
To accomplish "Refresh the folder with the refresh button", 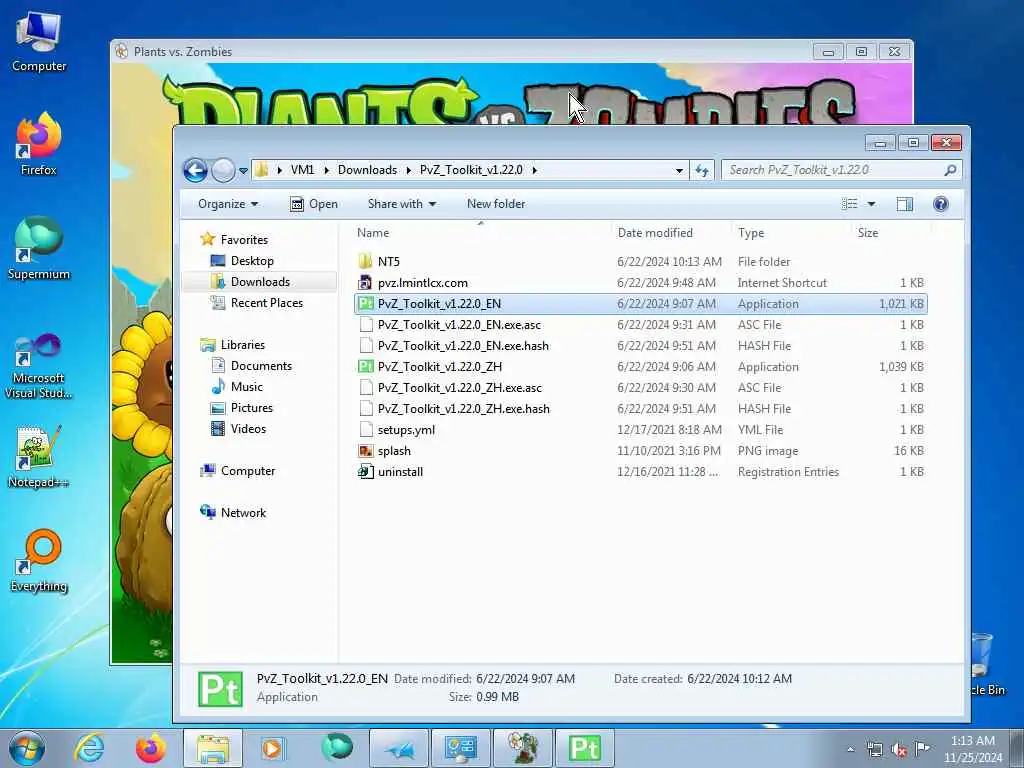I will coord(701,170).
